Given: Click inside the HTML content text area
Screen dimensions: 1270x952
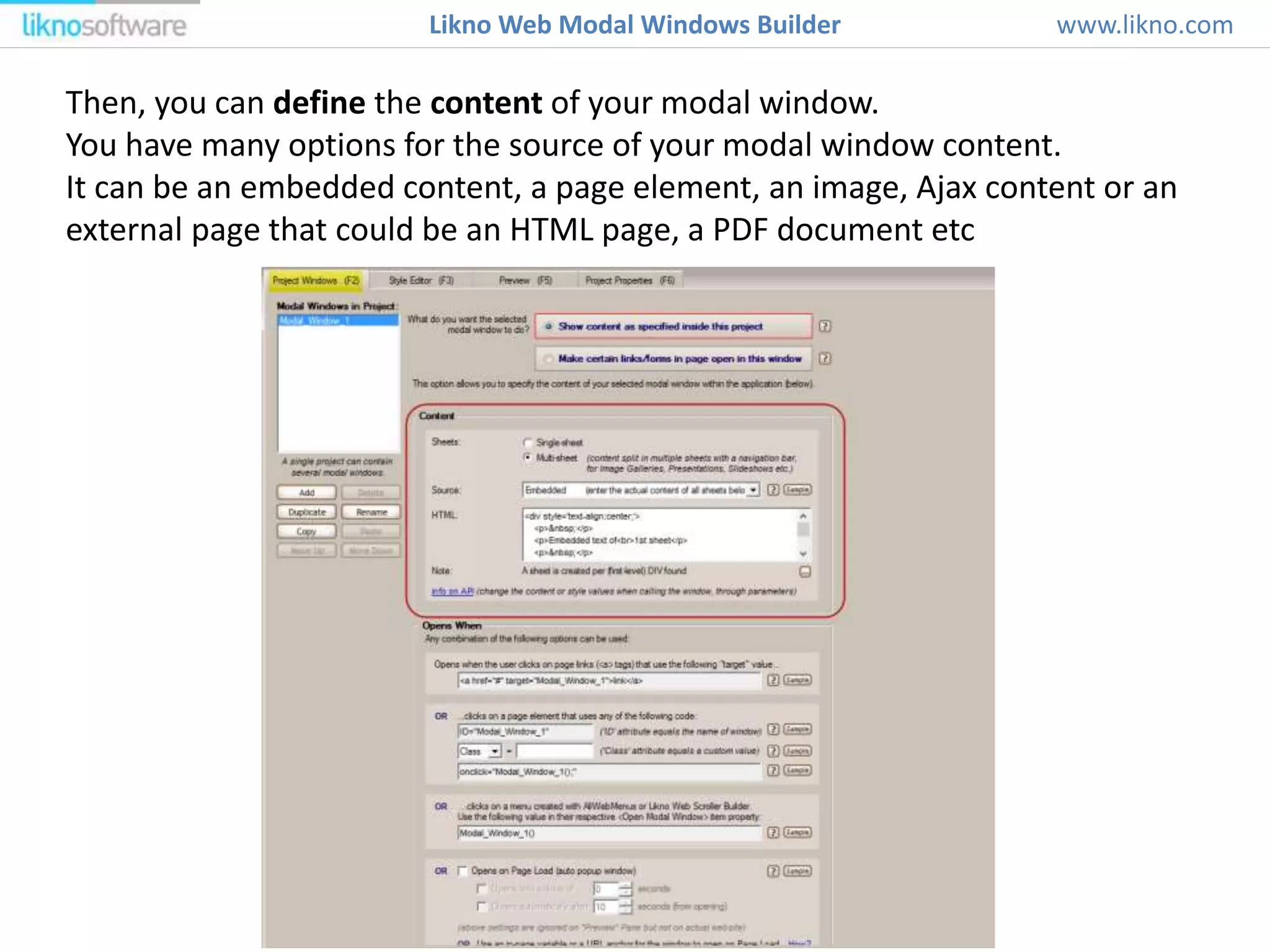Looking at the screenshot, I should tap(667, 534).
